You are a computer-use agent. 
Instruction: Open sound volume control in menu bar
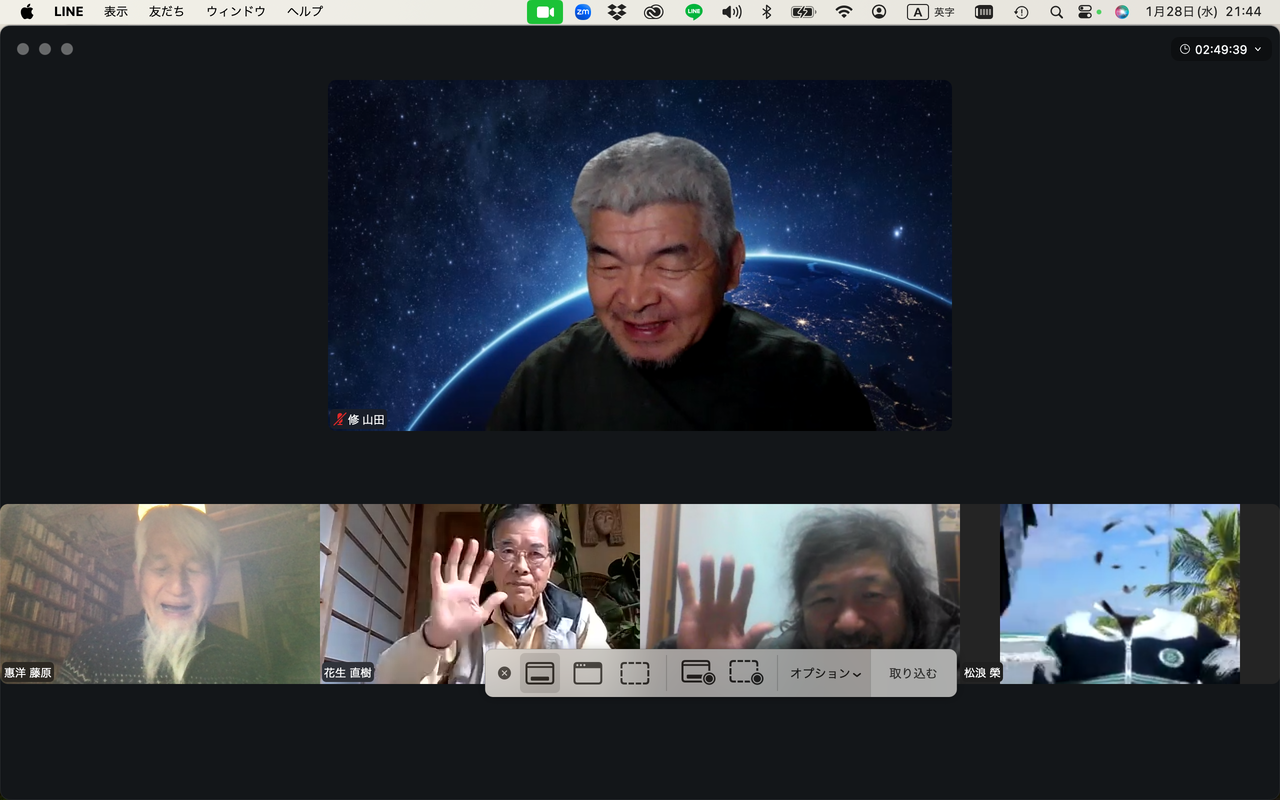point(732,12)
